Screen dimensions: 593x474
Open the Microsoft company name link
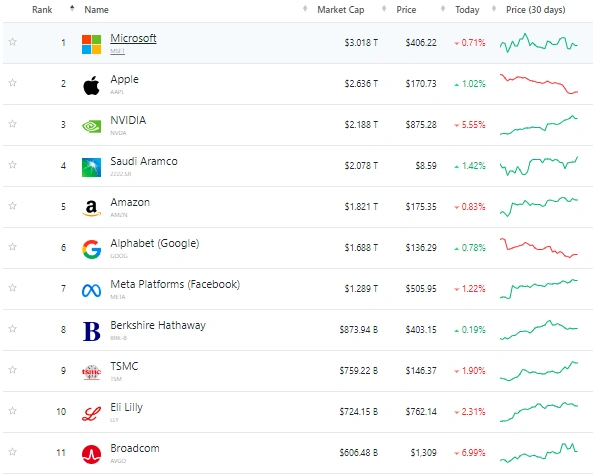133,38
